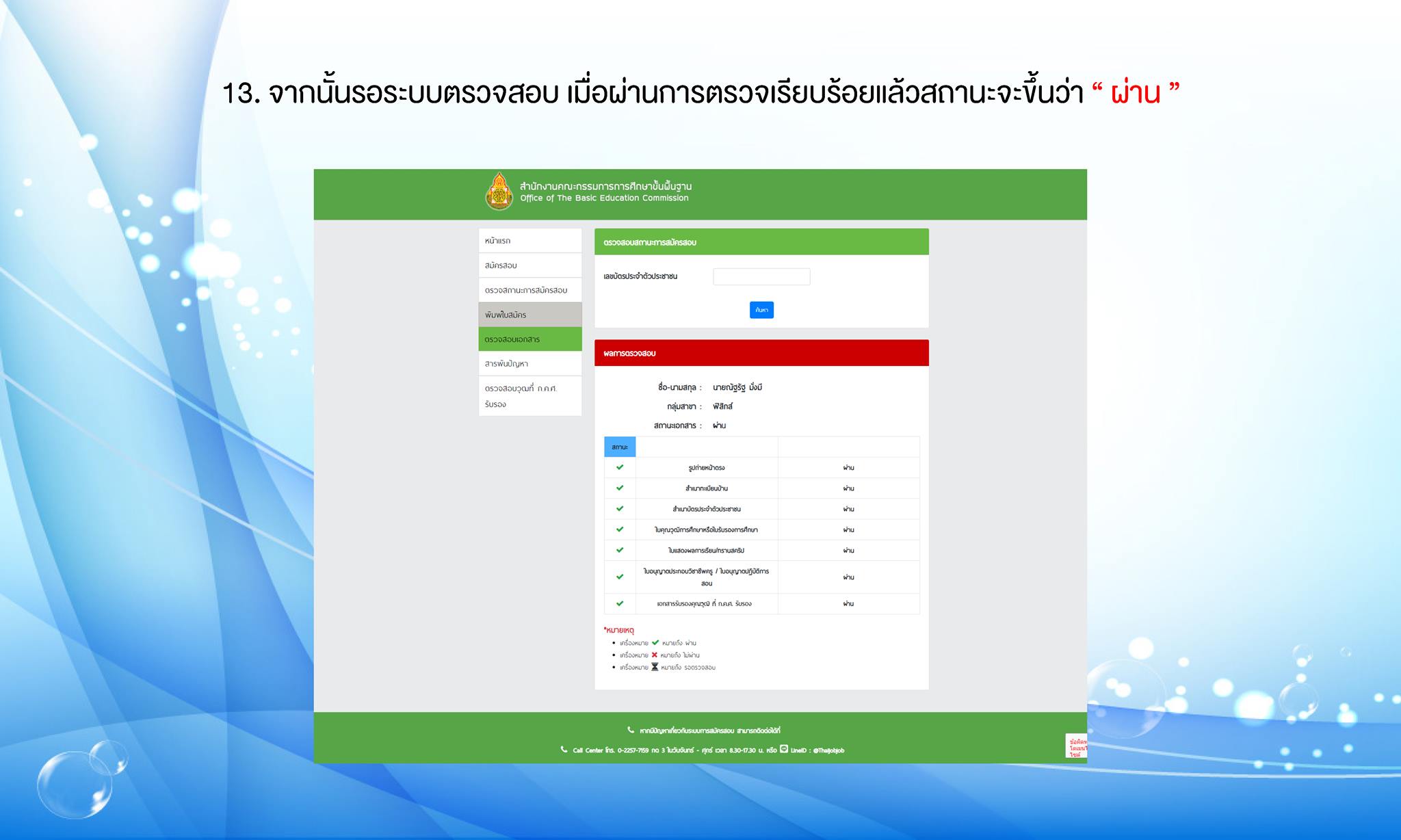Image resolution: width=1401 pixels, height=840 pixels.
Task: Click checkmark for ใบแสดงผลการเรียน/ทรานสคริป row
Action: [620, 550]
